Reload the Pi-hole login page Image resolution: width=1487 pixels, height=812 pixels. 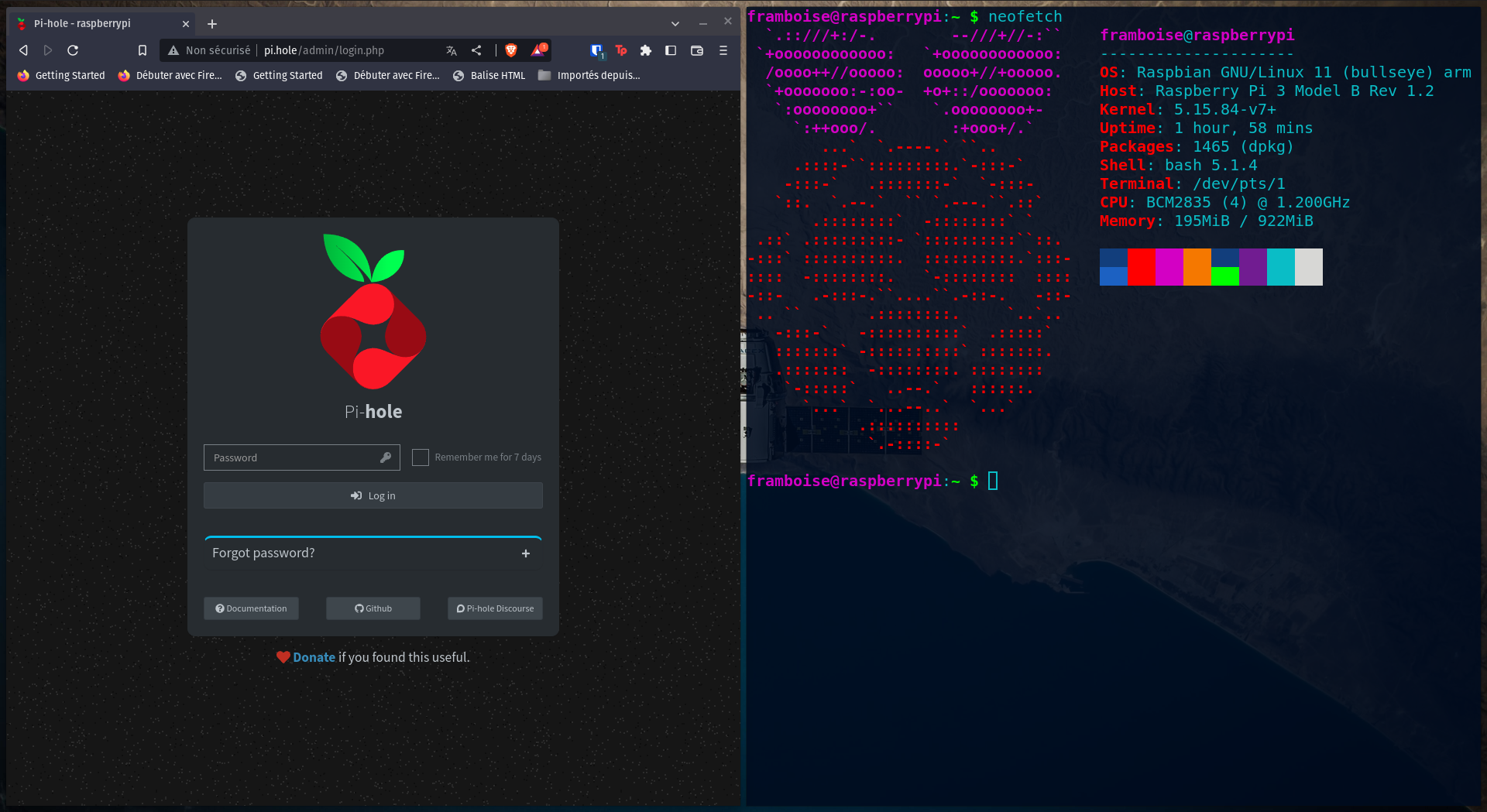(x=73, y=50)
